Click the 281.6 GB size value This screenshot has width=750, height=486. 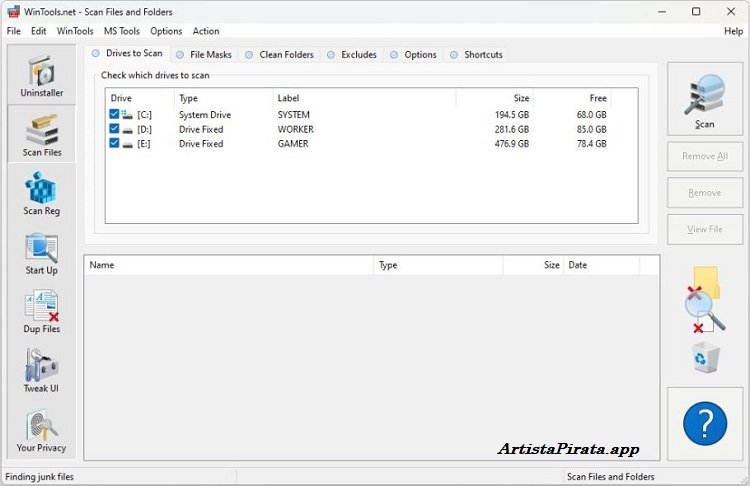tap(512, 129)
